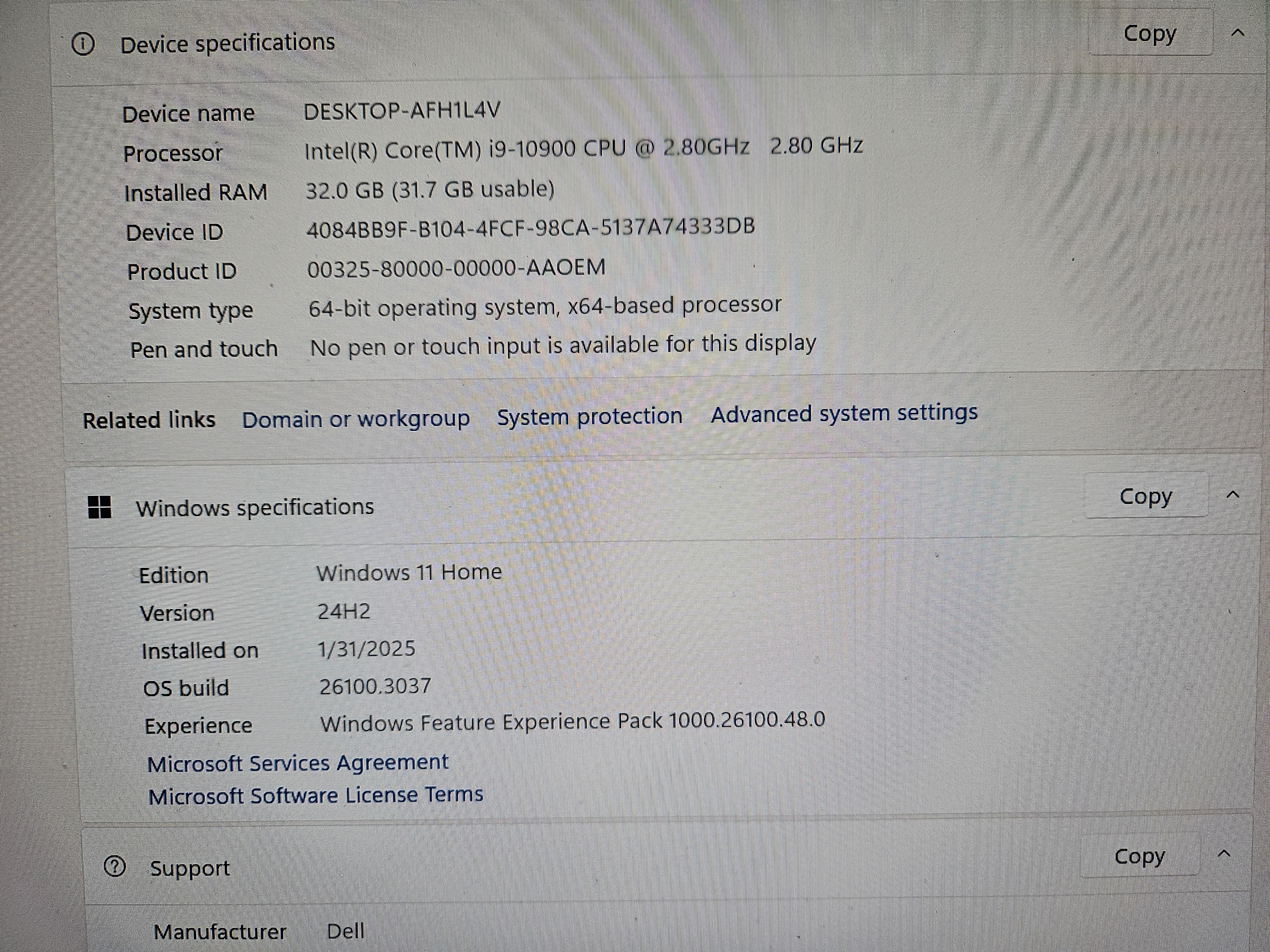
Task: Click the Experience label
Action: coord(198,726)
